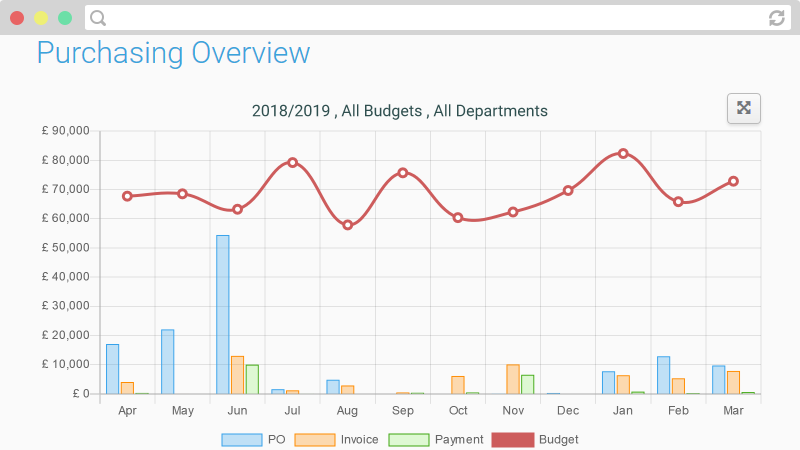Click the £ 0 axis label
800x450 pixels.
[x=81, y=393]
